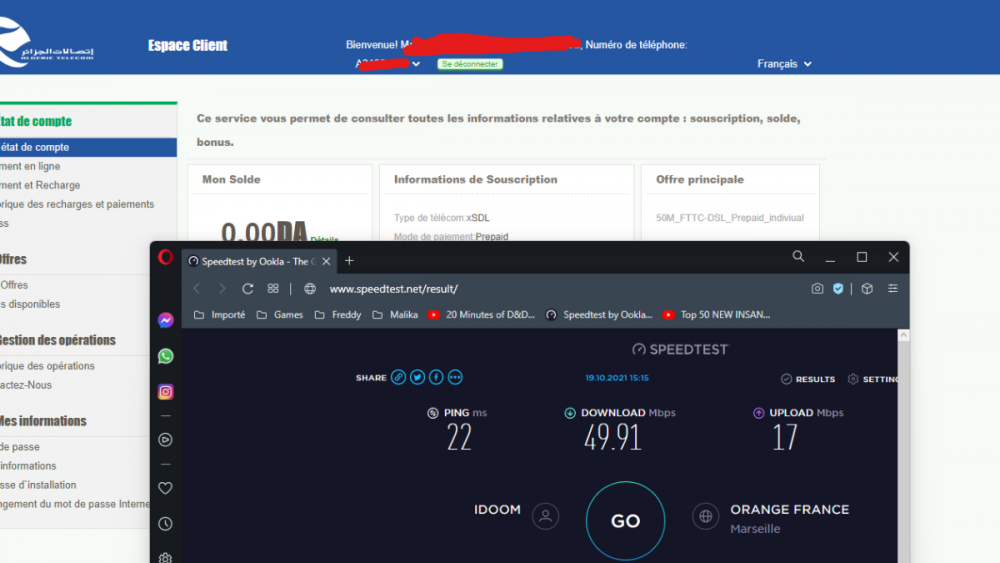Click the Opera snapshot camera icon
Screen dimensions: 1000x563
click(817, 289)
